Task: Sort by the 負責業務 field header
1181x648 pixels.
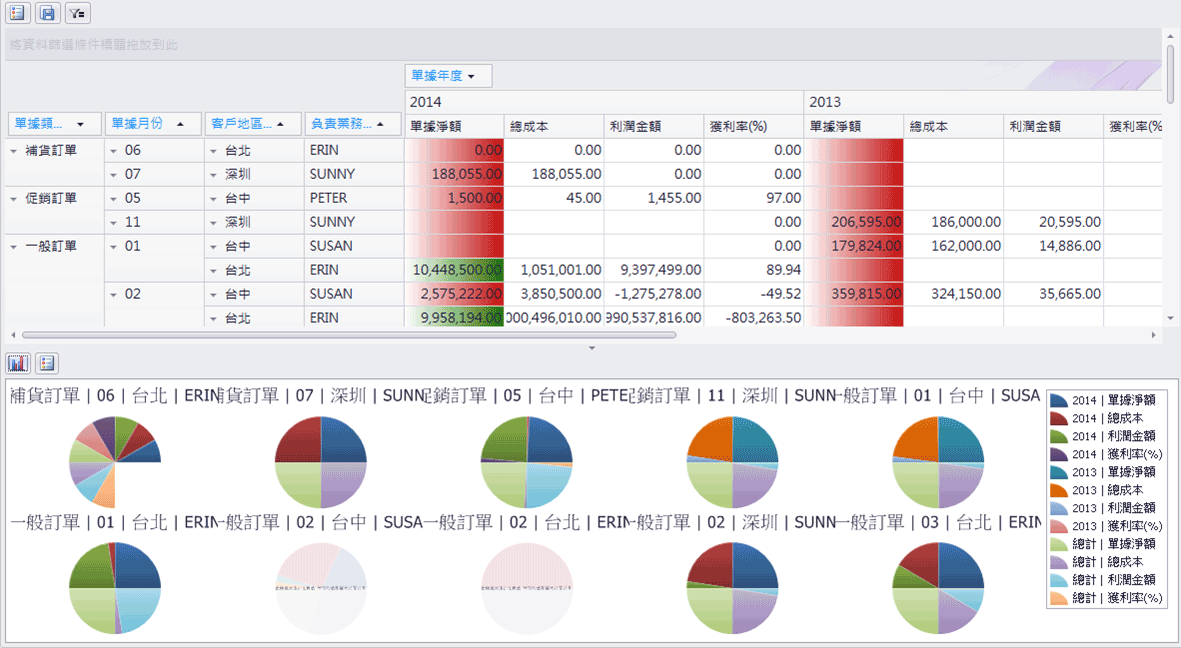Action: pyautogui.click(x=353, y=124)
